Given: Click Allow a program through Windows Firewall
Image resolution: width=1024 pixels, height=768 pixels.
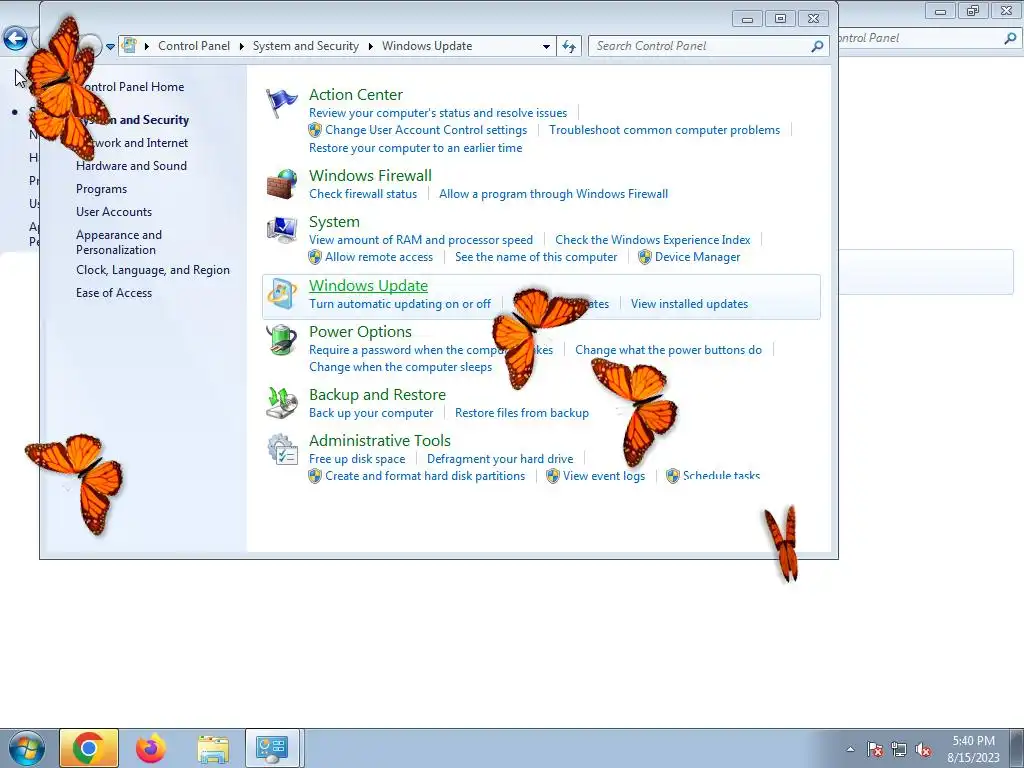Looking at the screenshot, I should (x=553, y=193).
